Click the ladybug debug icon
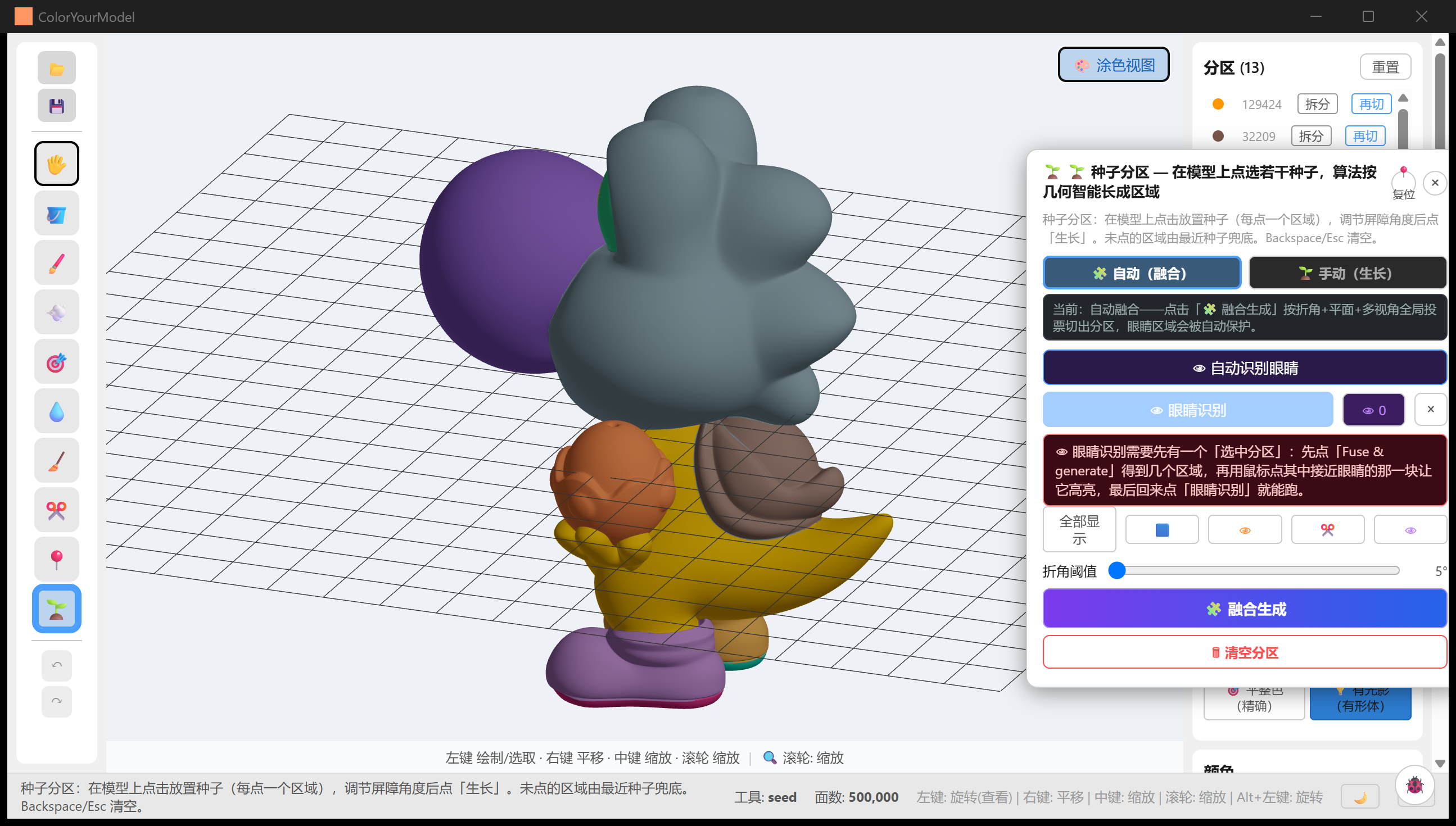Viewport: 1456px width, 826px height. 1414,785
